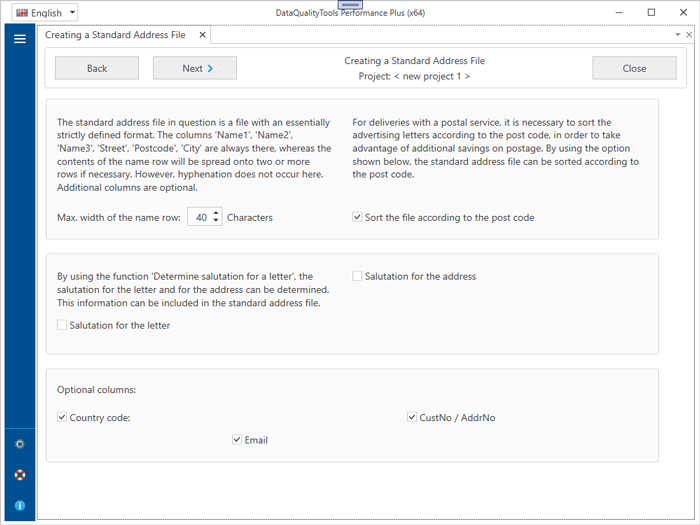
Task: Click the Close button
Action: [634, 68]
